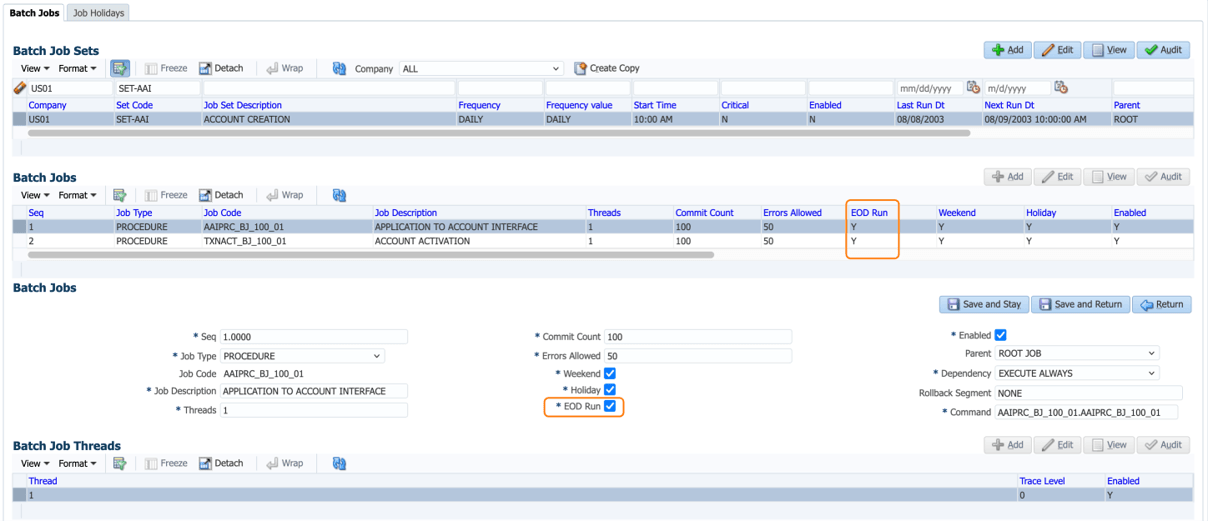
Task: Click the Job Description input field
Action: click(x=314, y=391)
